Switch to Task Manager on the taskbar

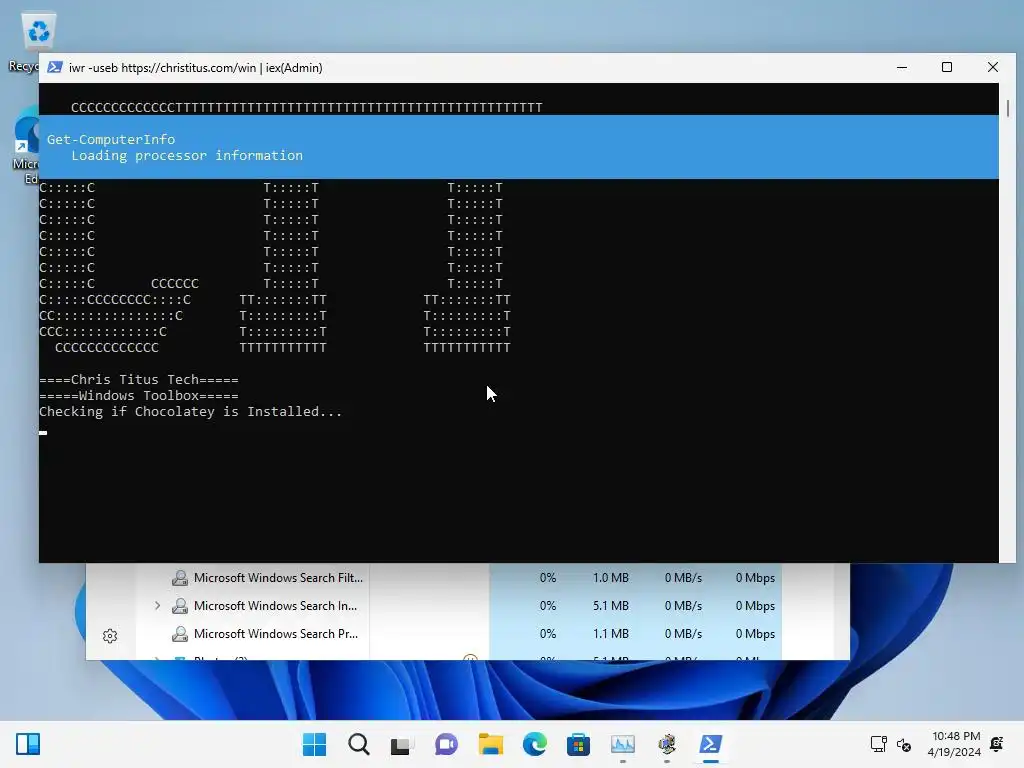coord(622,744)
